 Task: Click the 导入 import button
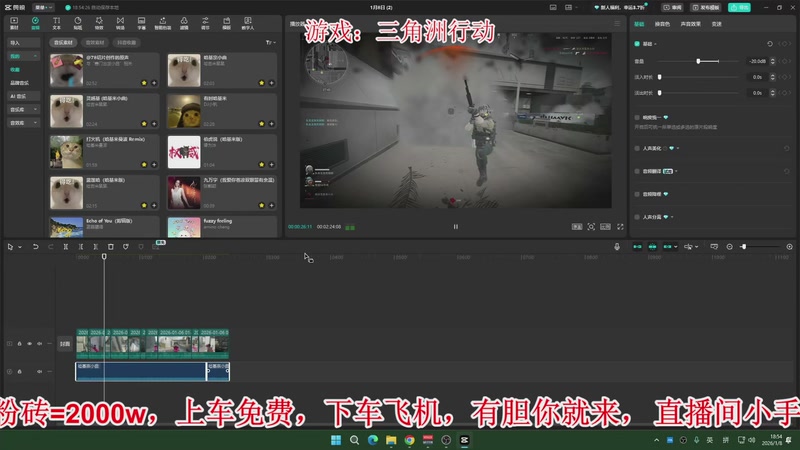23,42
